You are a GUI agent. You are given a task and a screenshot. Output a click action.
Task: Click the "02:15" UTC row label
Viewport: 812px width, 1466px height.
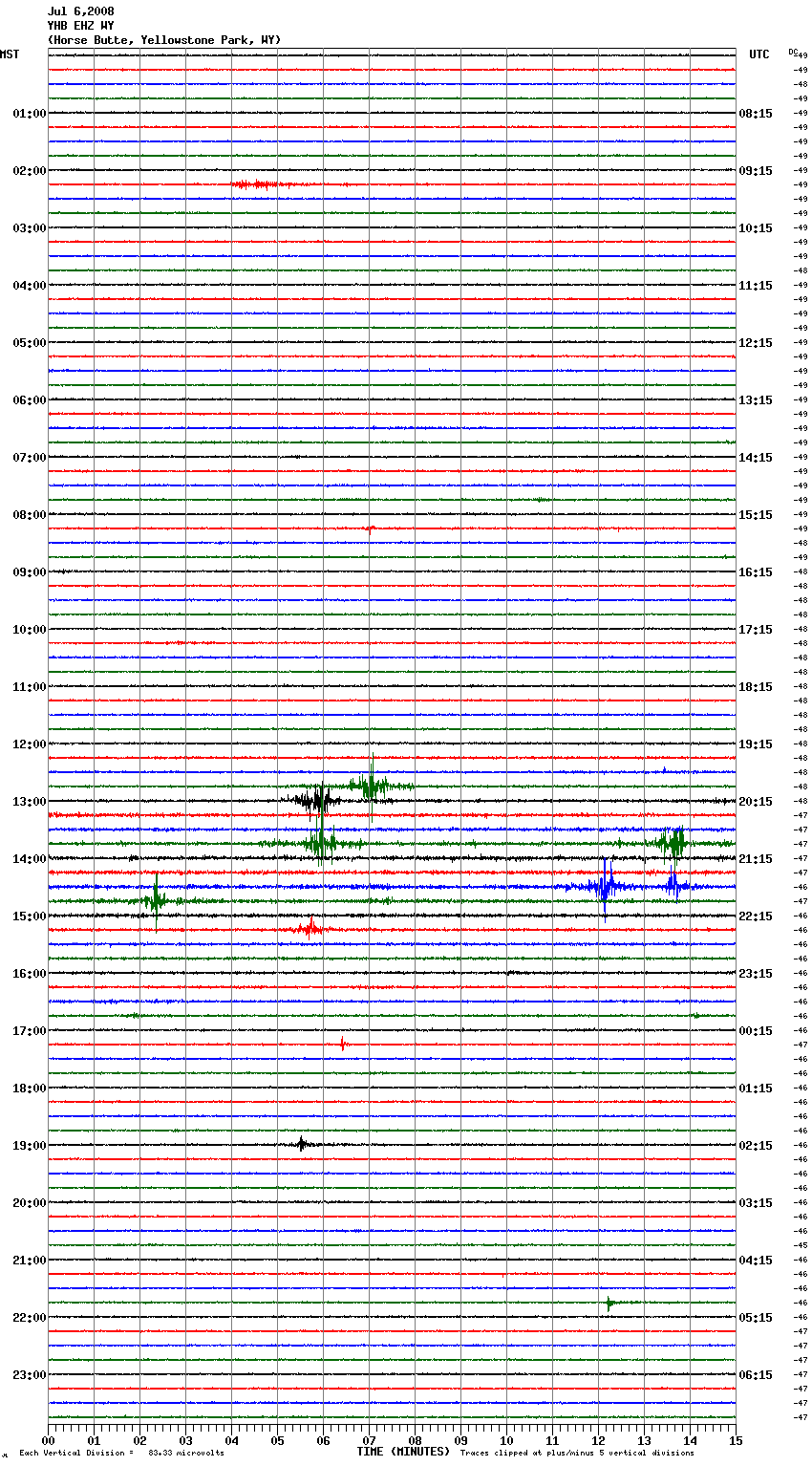click(756, 1146)
